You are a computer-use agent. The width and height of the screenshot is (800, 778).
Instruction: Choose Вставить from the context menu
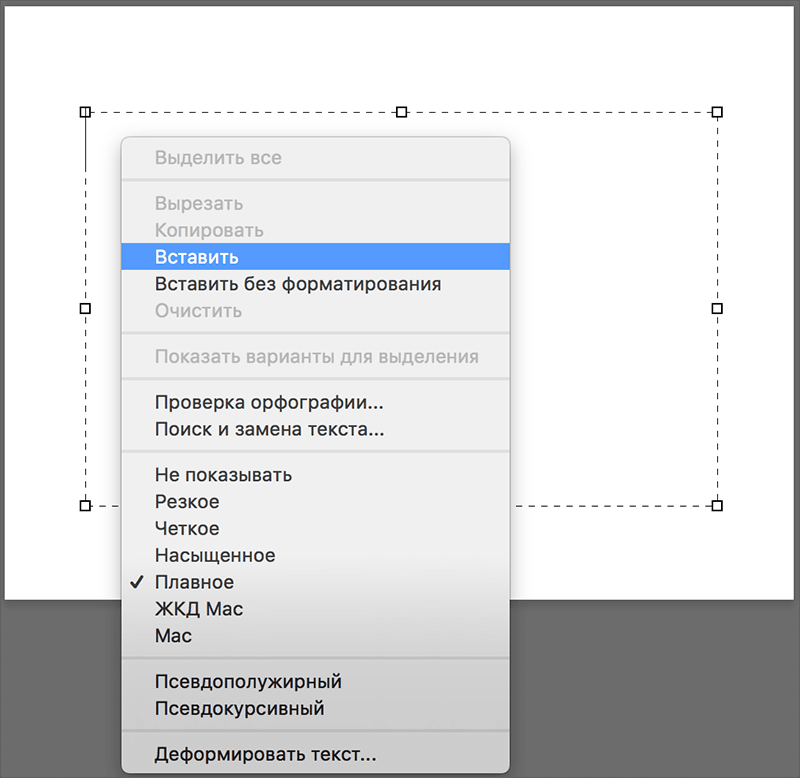(196, 257)
